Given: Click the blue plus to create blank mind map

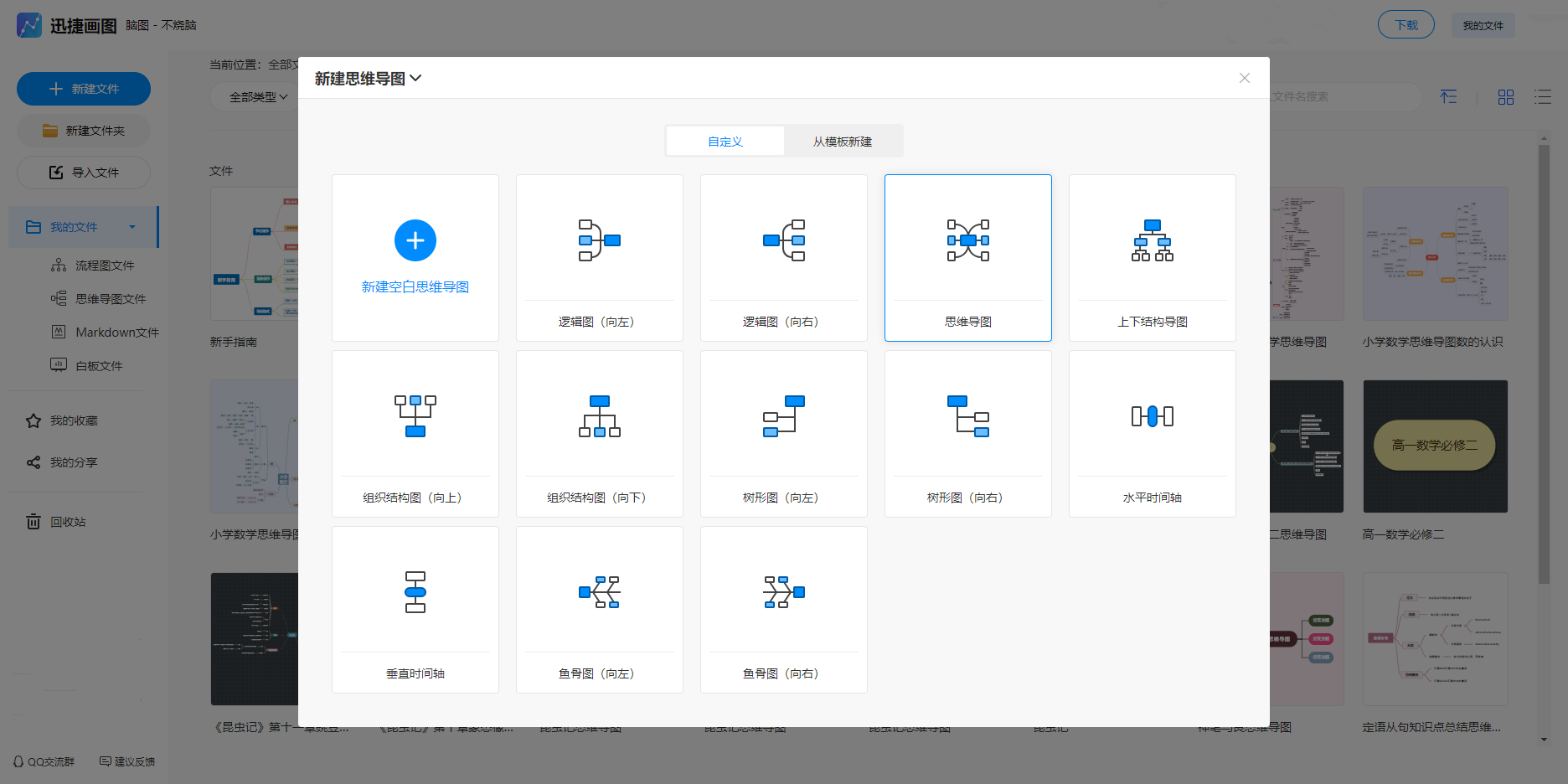Looking at the screenshot, I should (415, 240).
